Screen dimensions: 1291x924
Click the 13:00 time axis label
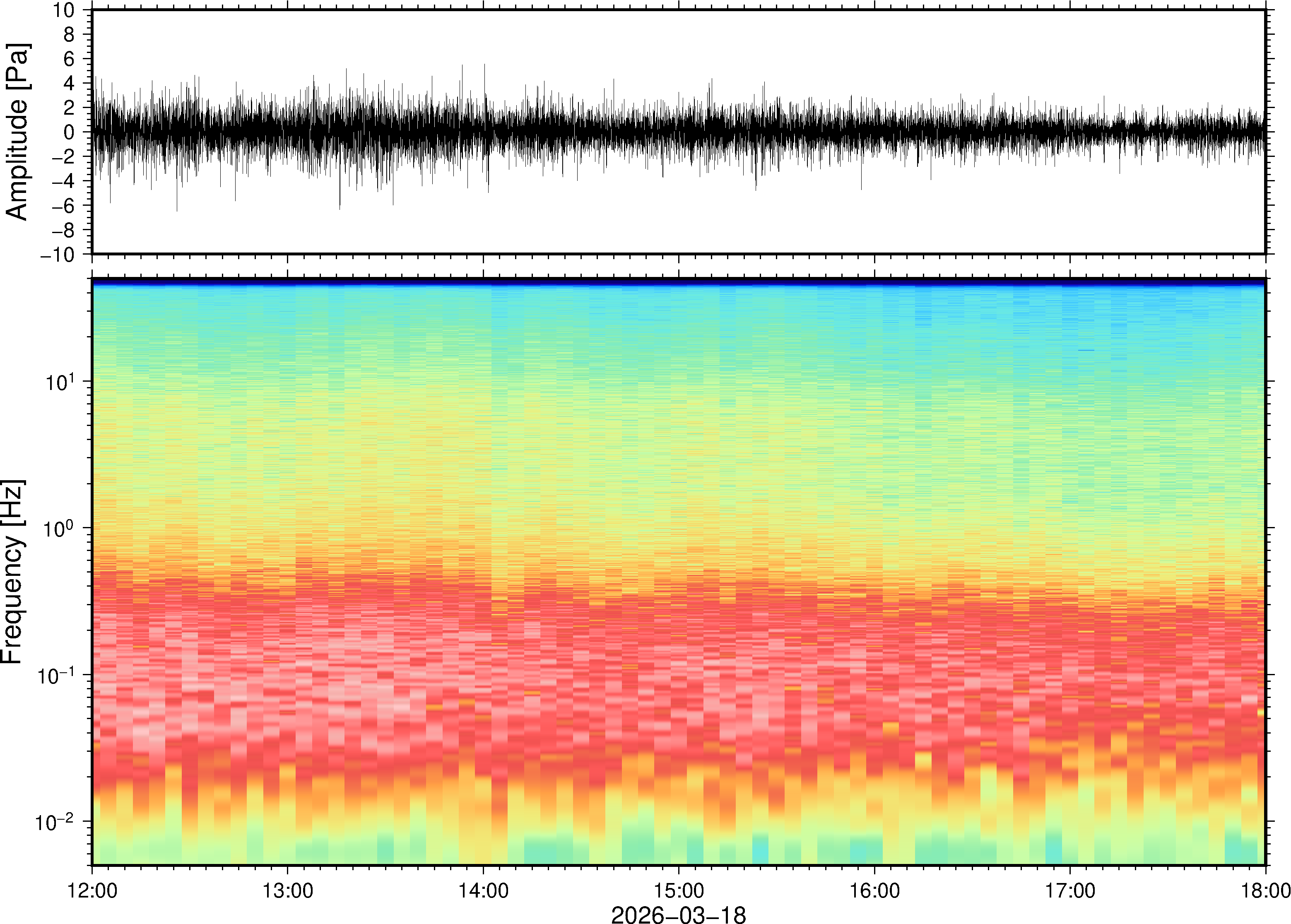tap(287, 890)
